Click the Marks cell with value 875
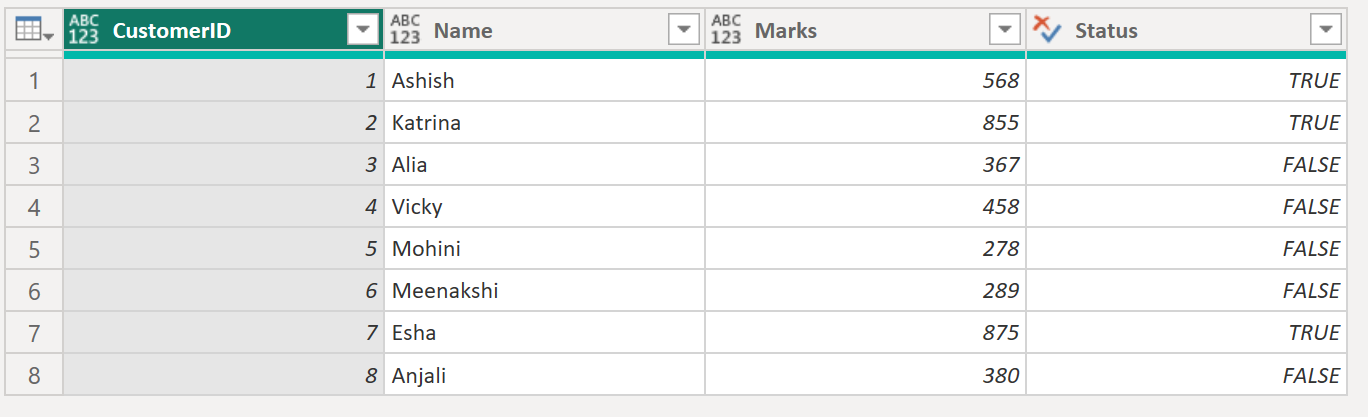Viewport: 1368px width, 417px height. (x=865, y=333)
